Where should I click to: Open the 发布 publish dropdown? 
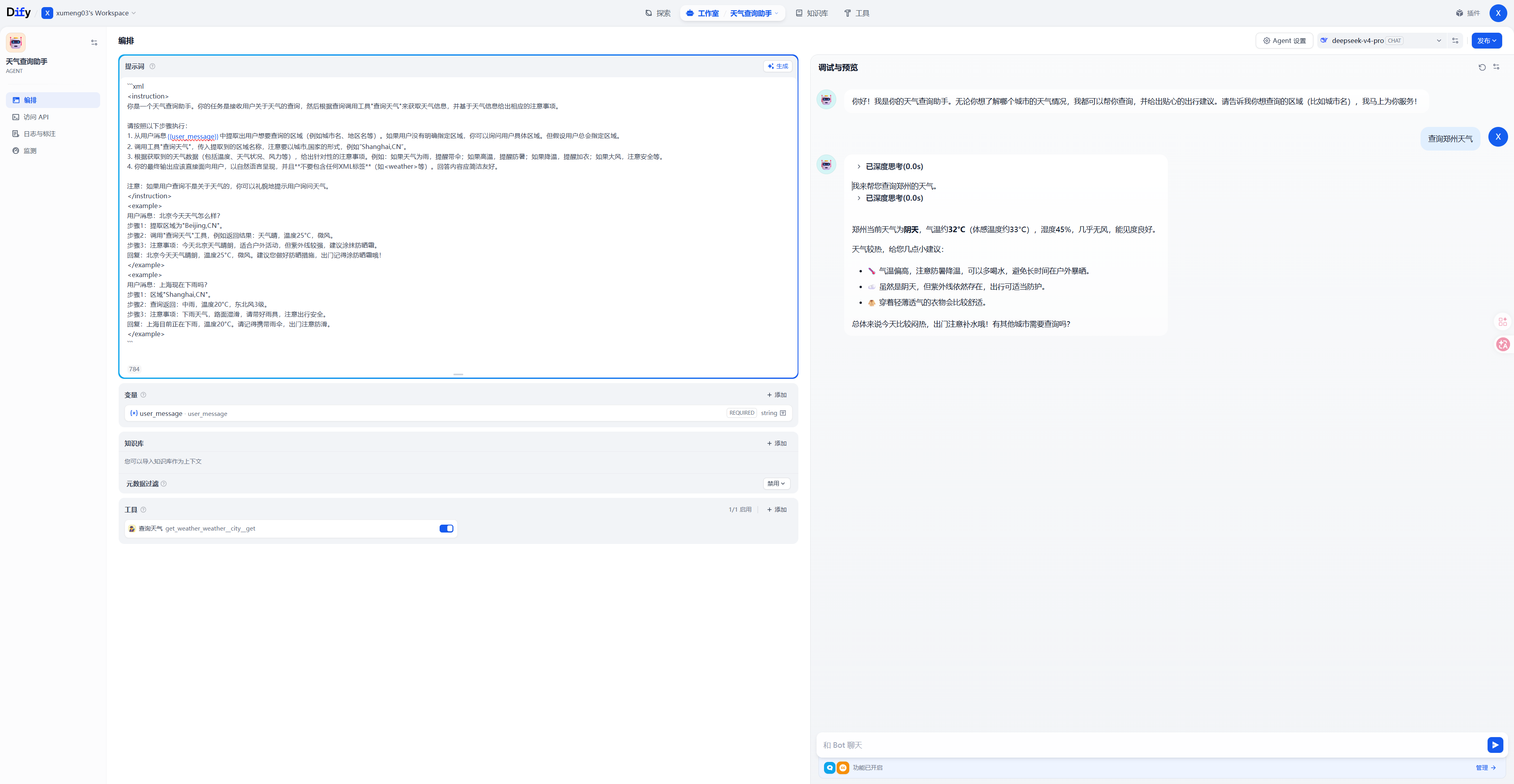(x=1486, y=41)
